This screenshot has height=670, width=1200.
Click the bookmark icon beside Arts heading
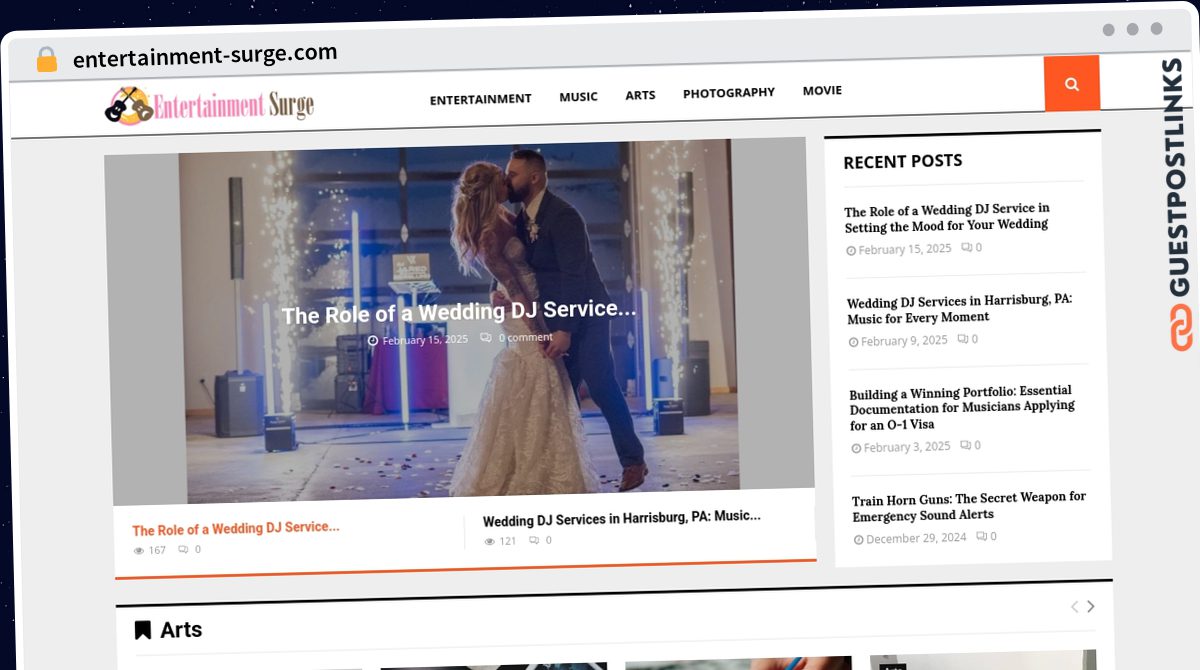[143, 630]
